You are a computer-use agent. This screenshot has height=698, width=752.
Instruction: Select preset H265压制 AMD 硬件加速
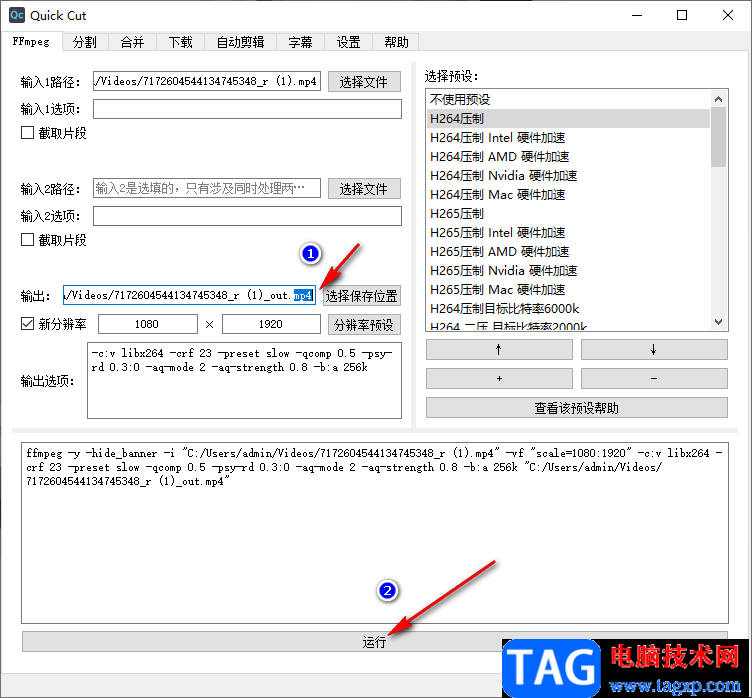(x=568, y=252)
